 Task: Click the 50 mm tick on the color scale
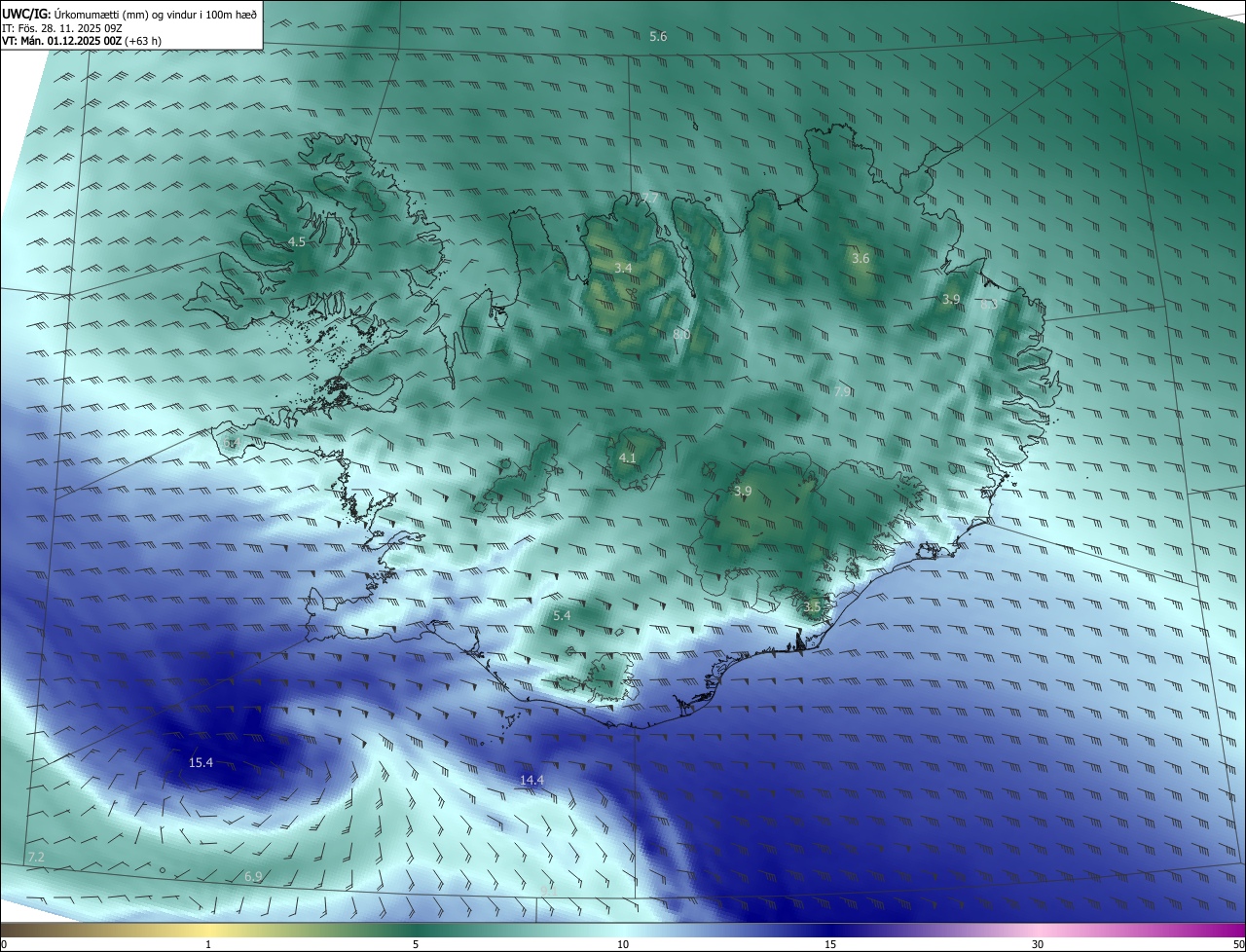click(x=1238, y=944)
